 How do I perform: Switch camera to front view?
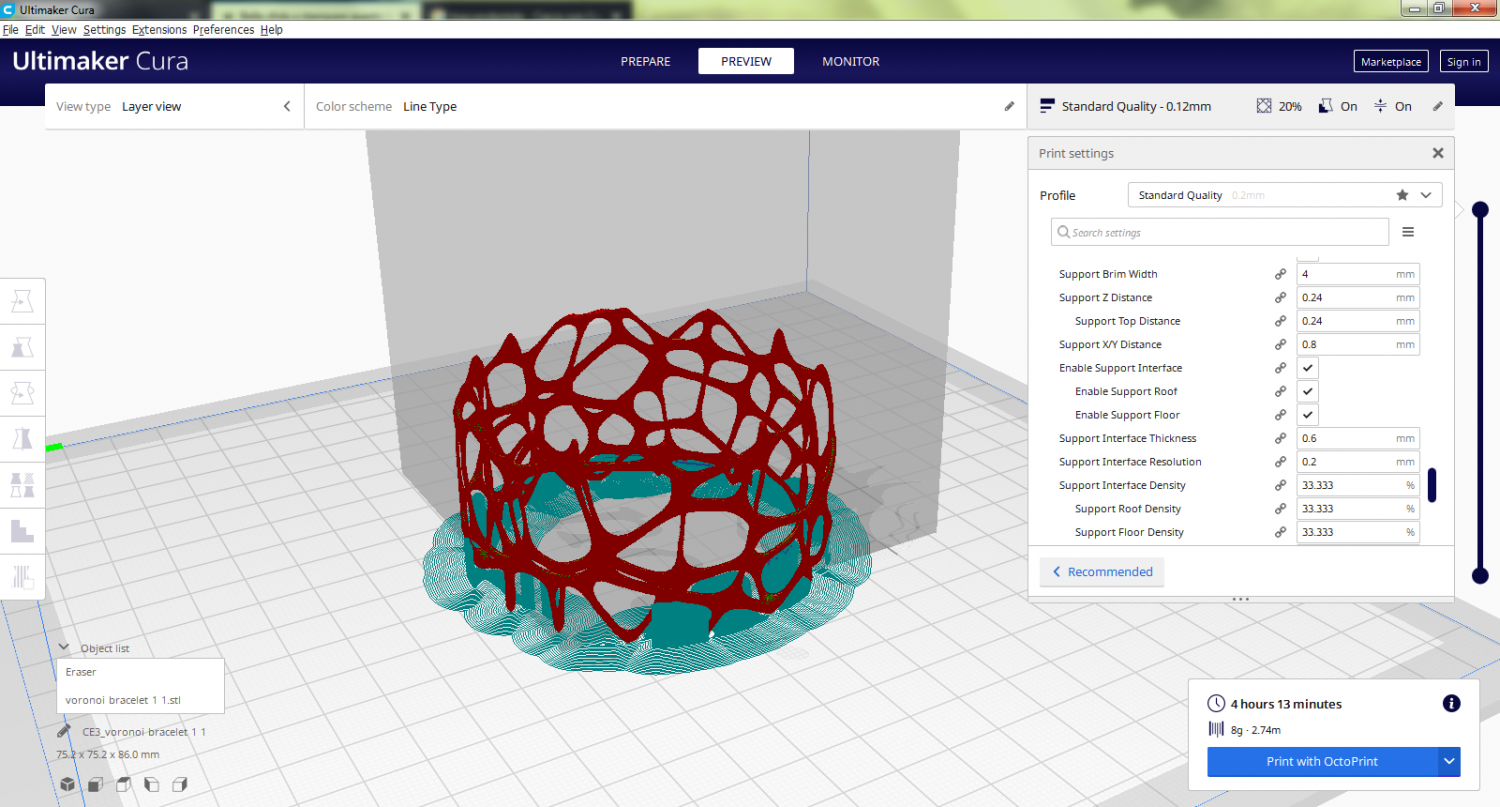95,785
